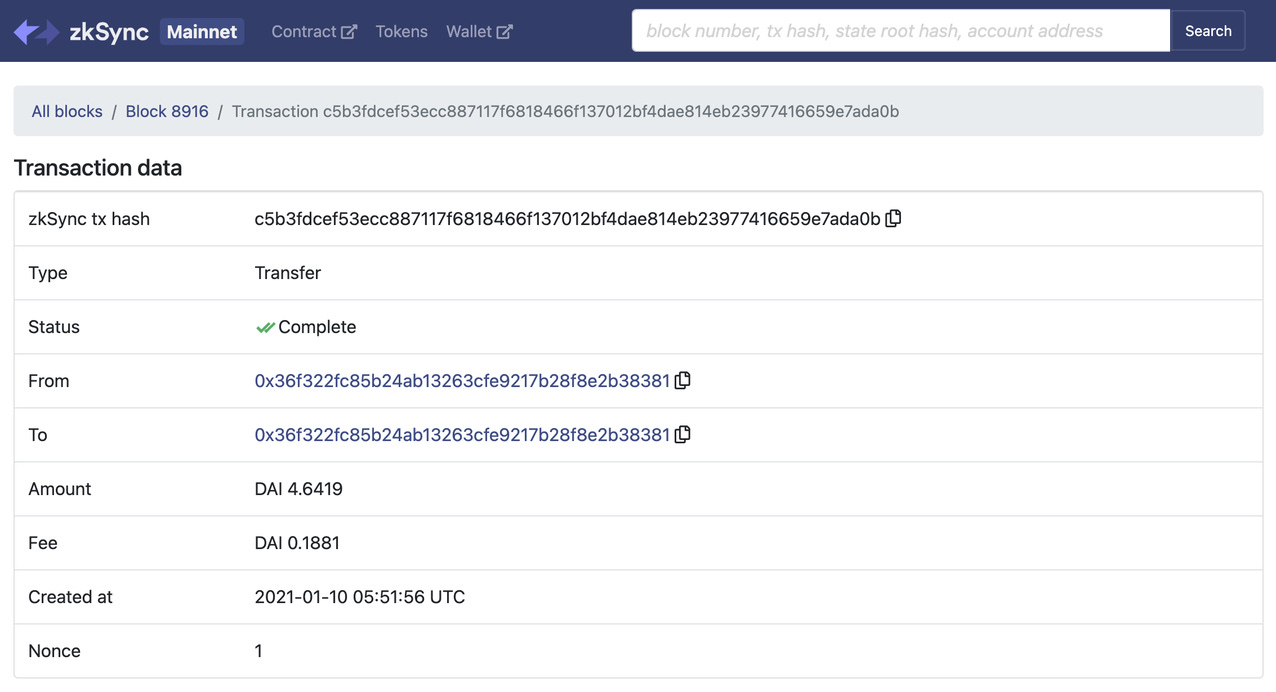
Task: Go to All blocks breadcrumb
Action: [x=67, y=111]
